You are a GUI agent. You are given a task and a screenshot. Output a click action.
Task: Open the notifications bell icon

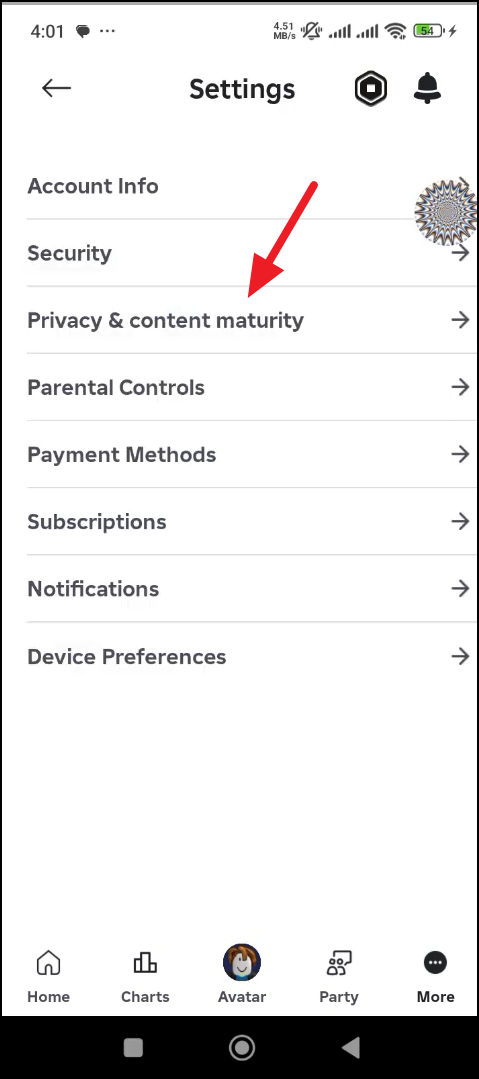pos(427,88)
